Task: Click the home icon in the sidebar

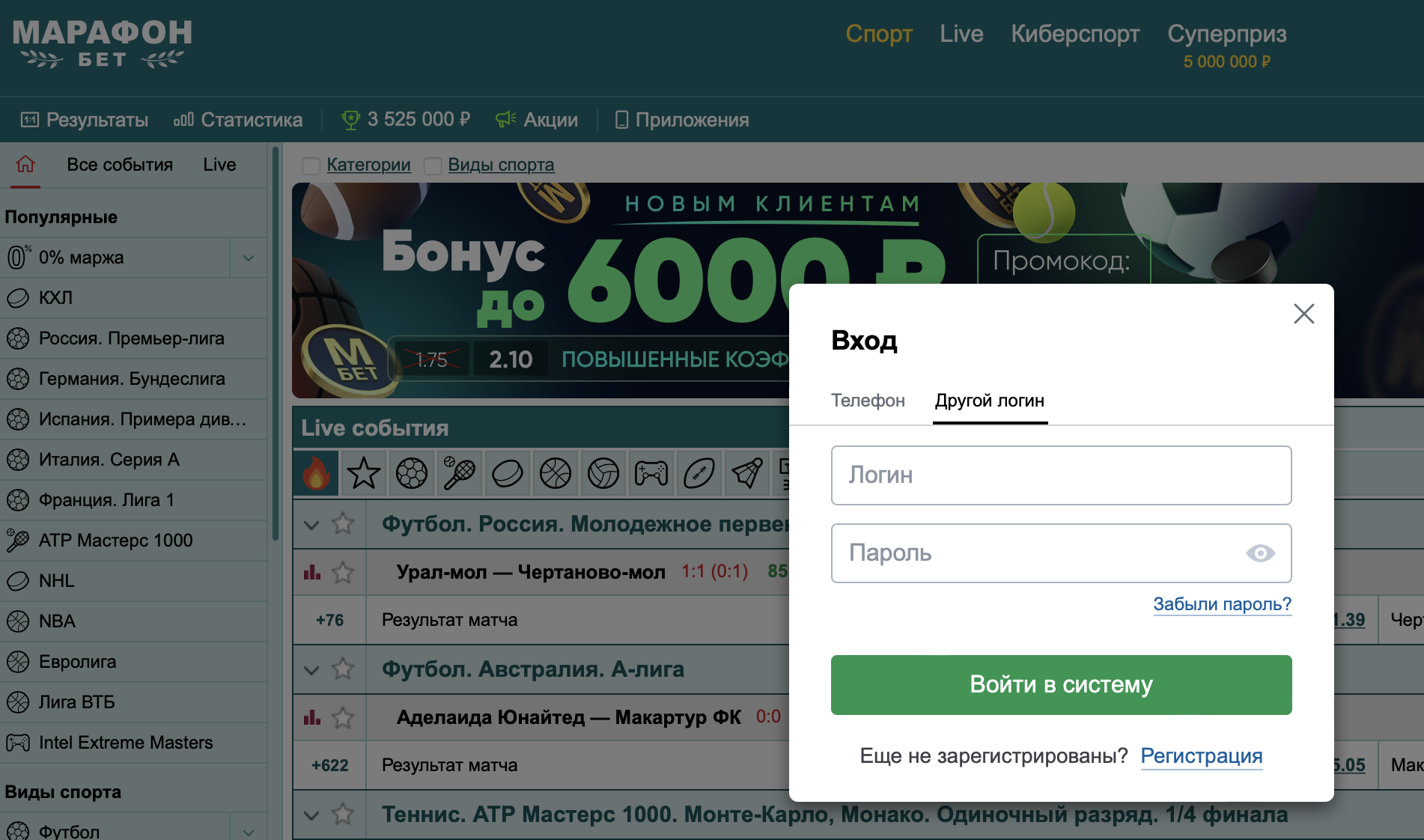Action: (25, 164)
